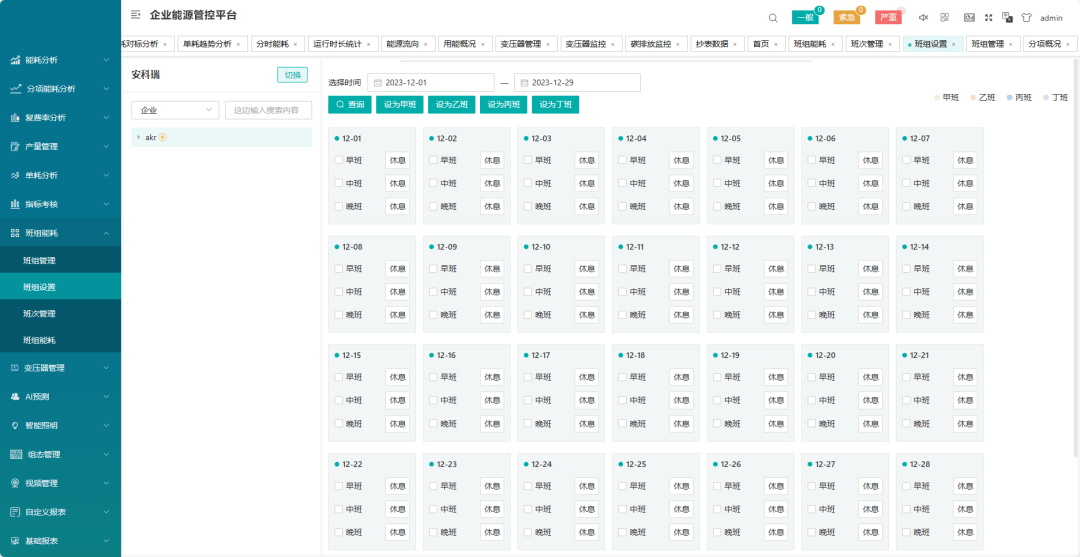Select the 晚班 checkbox for 12-19
Viewport: 1080px width, 557px height.
(716, 423)
